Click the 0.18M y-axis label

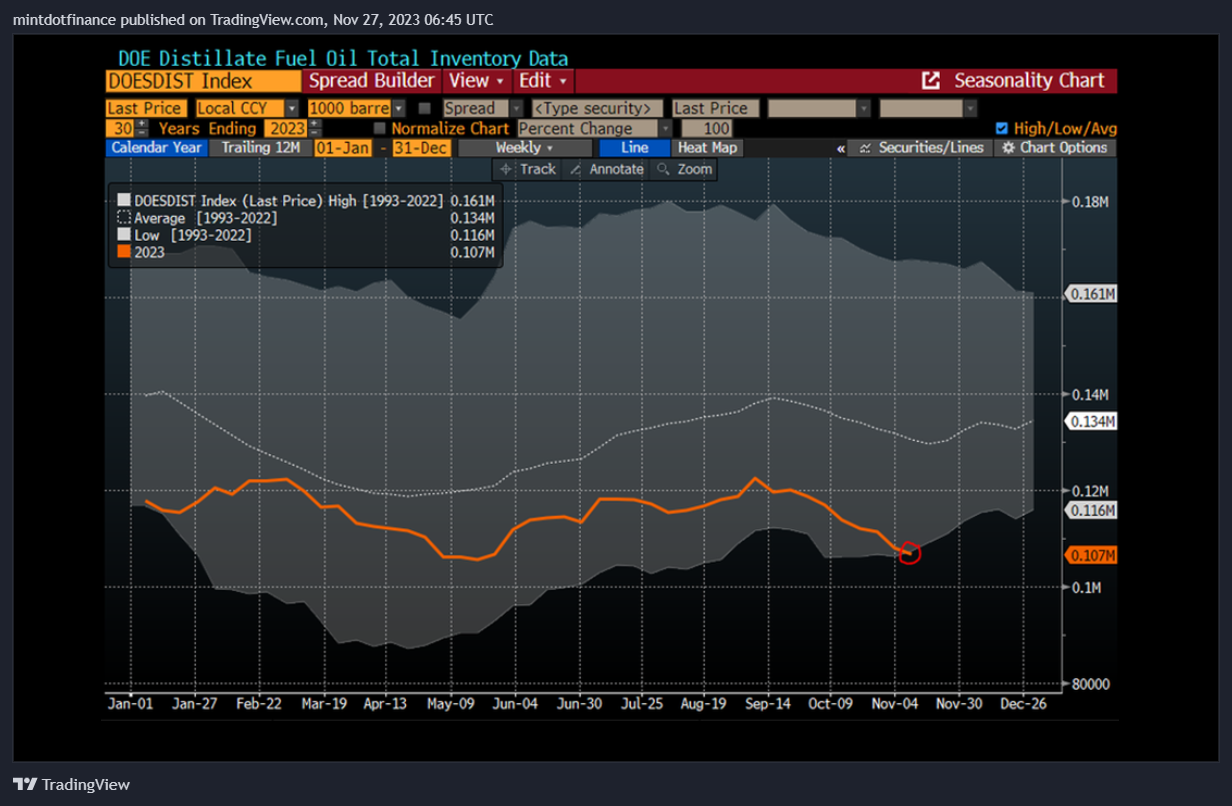point(1091,201)
